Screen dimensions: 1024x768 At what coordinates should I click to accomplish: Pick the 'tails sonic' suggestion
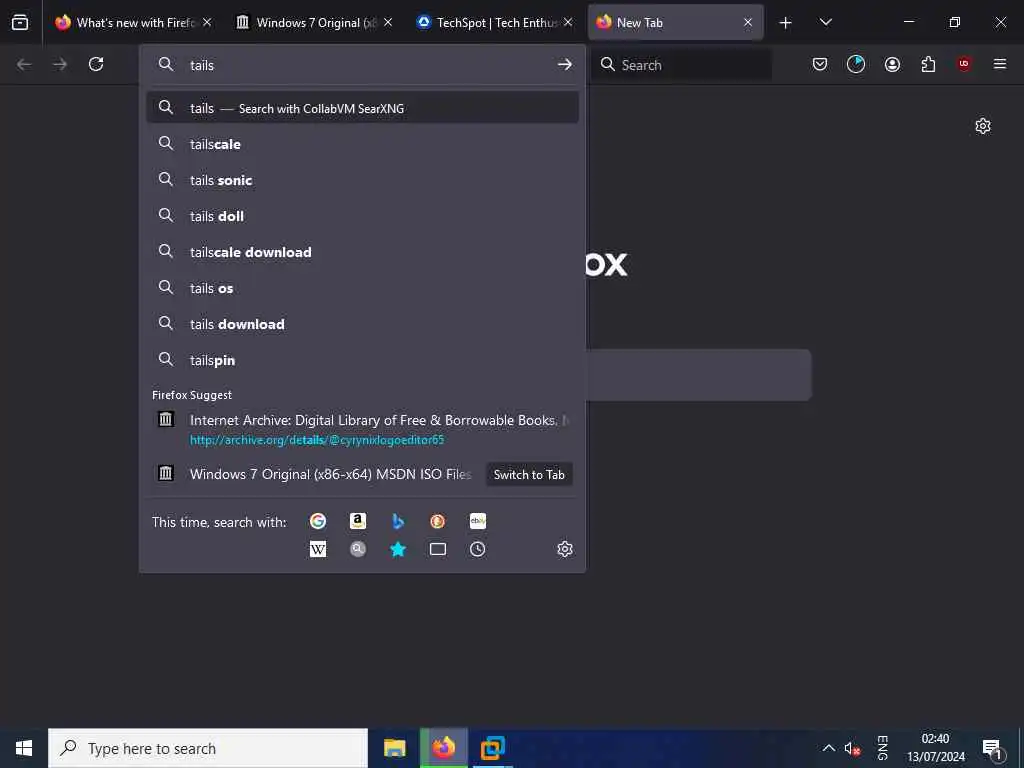tap(362, 180)
